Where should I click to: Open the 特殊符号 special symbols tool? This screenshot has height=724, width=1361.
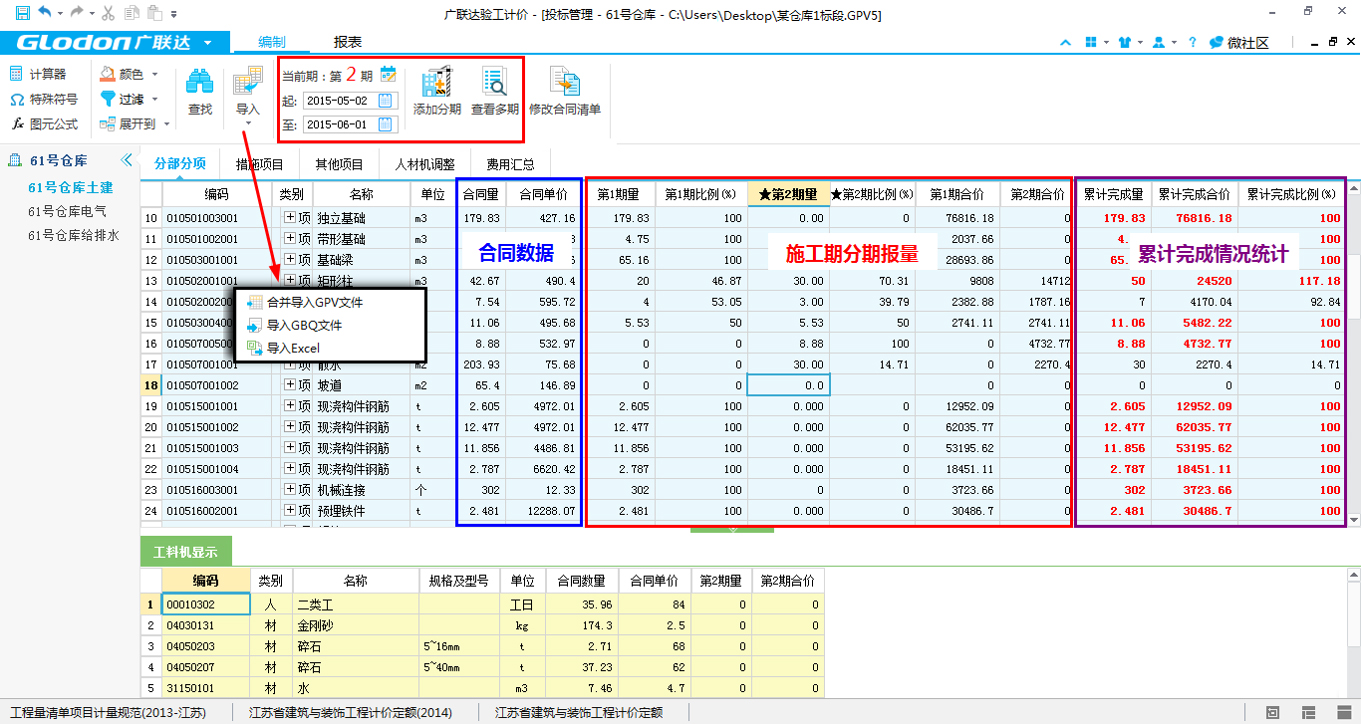(x=43, y=99)
